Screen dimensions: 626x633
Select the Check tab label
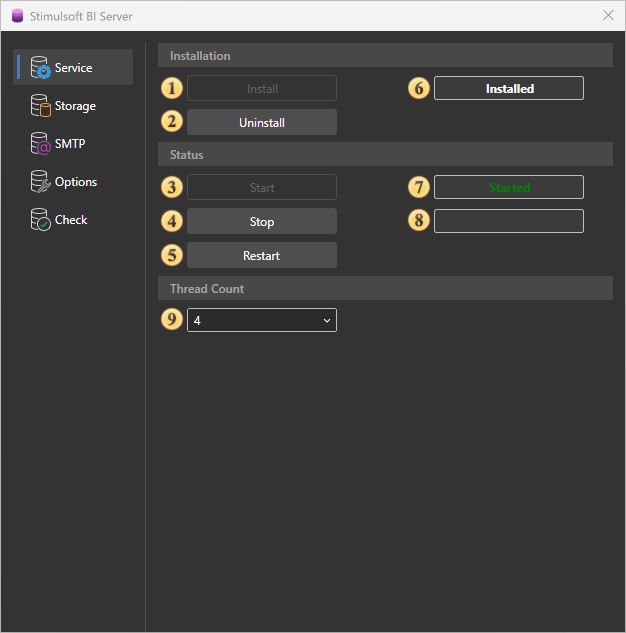(71, 220)
